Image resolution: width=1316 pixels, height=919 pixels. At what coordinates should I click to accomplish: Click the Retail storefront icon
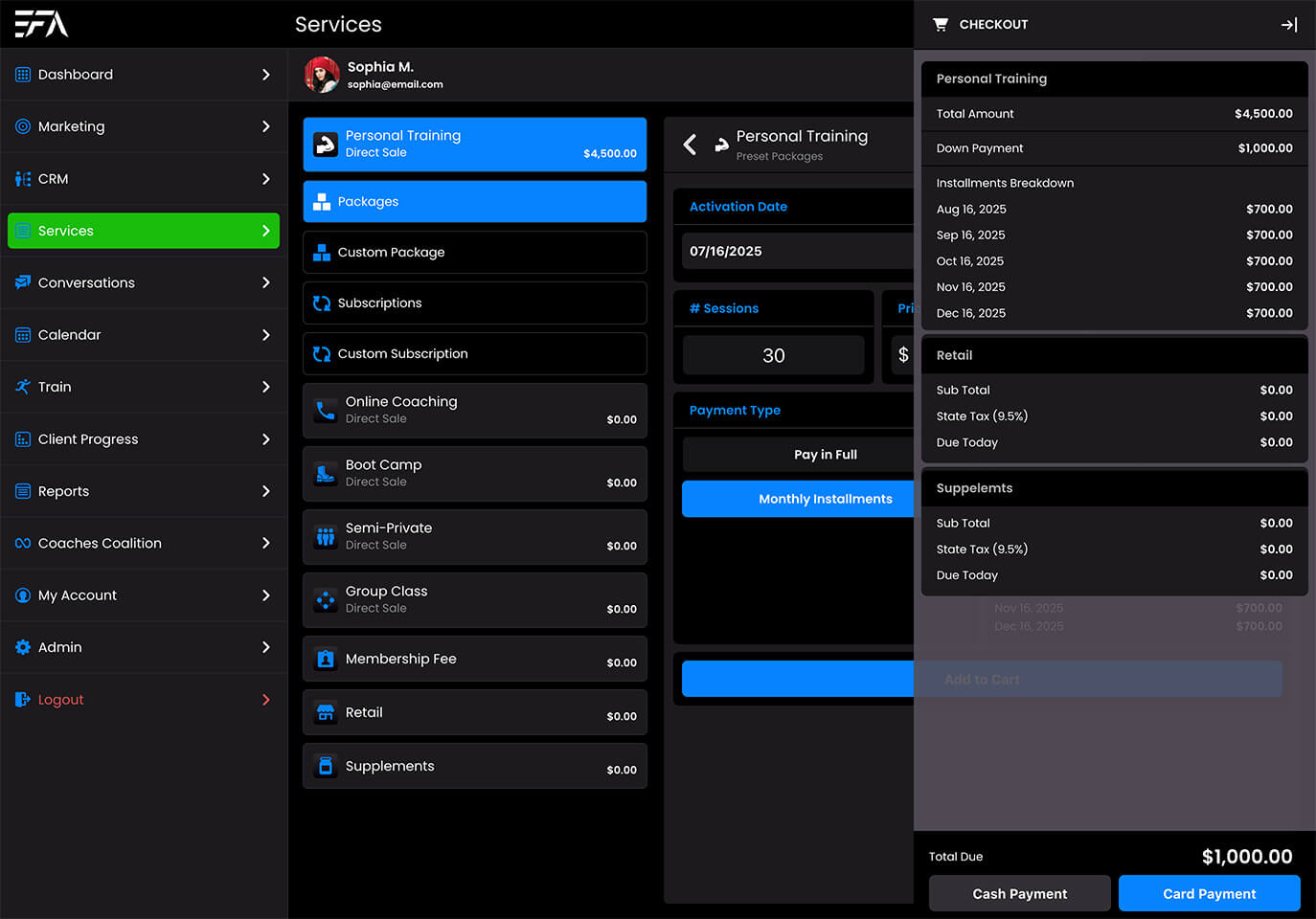326,713
